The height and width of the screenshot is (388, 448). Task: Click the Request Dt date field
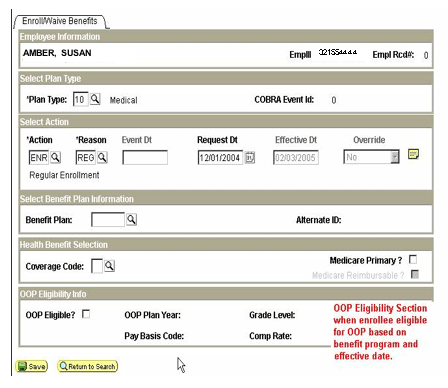(x=220, y=157)
